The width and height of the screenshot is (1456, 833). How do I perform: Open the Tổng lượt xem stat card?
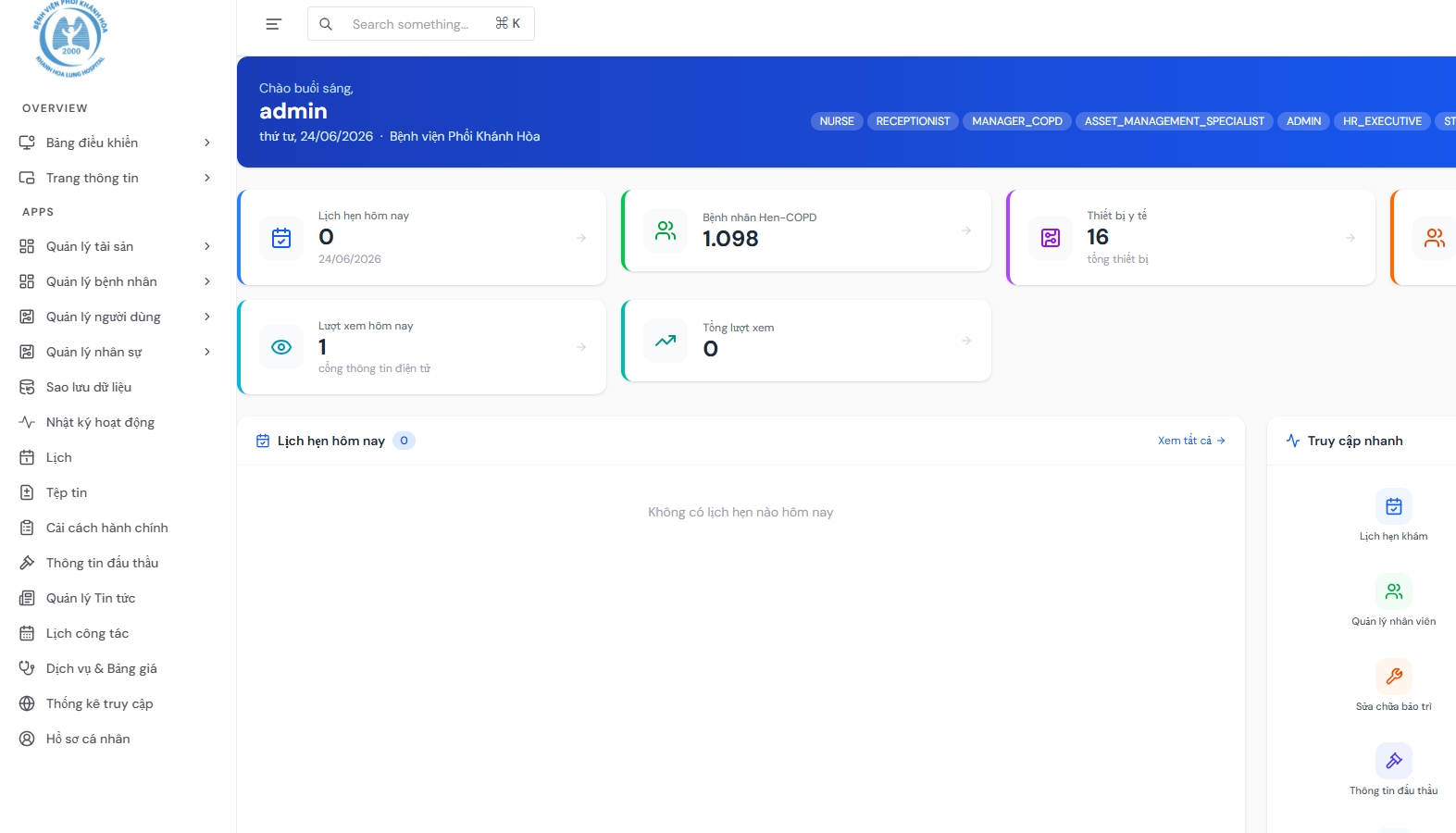[806, 341]
